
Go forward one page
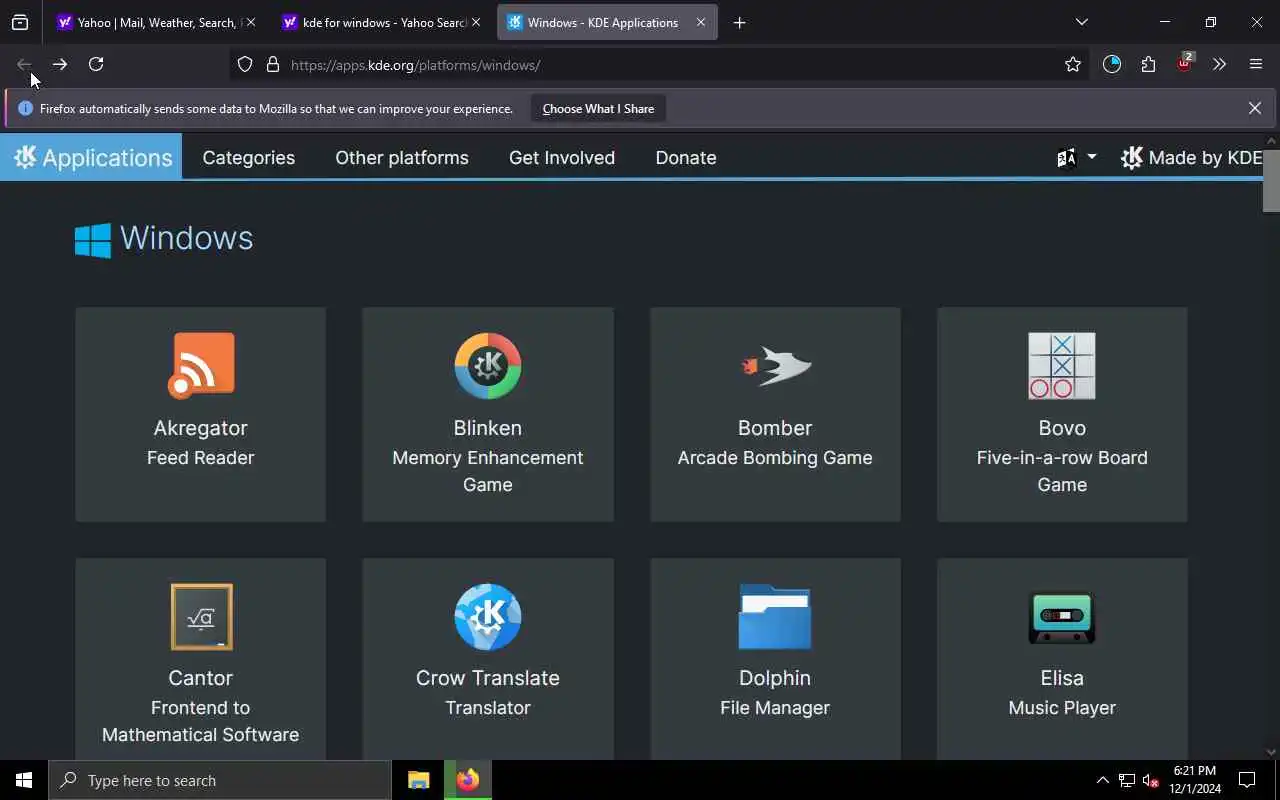tap(60, 64)
